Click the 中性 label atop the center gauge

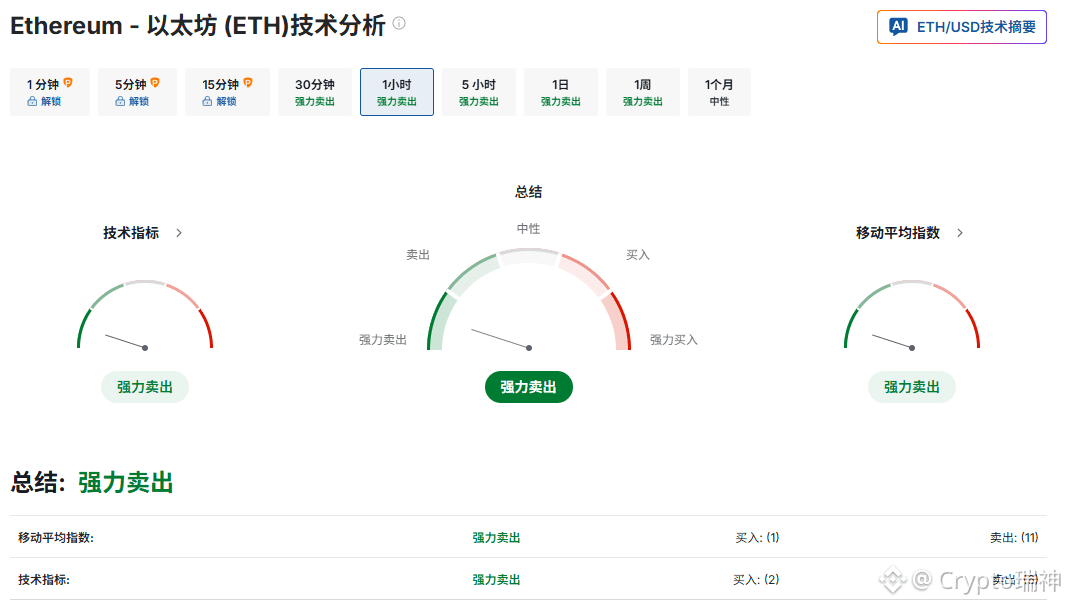528,229
